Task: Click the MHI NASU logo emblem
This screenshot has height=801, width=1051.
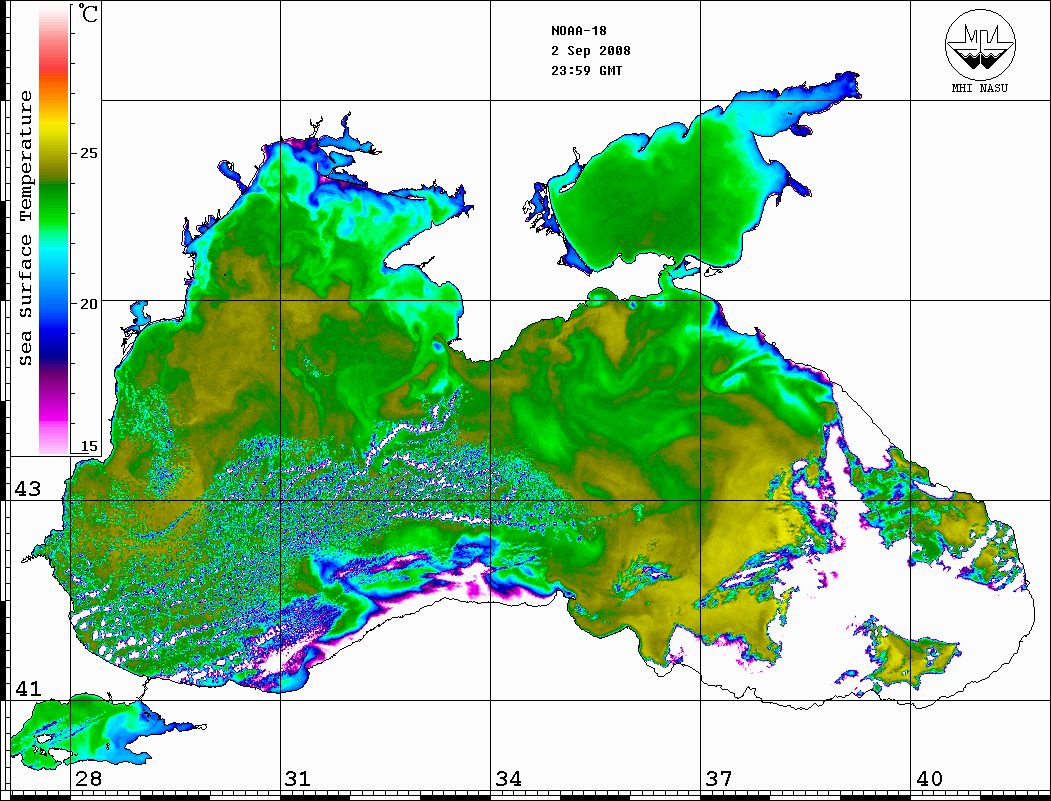Action: 980,44
